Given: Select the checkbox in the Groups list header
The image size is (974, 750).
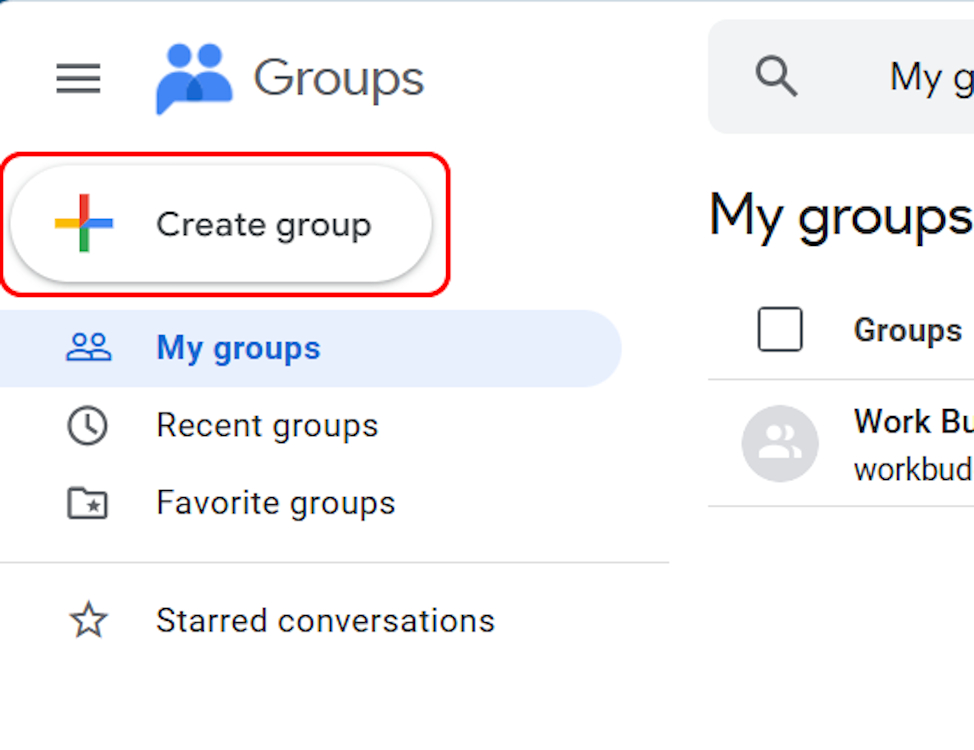Looking at the screenshot, I should coord(779,330).
